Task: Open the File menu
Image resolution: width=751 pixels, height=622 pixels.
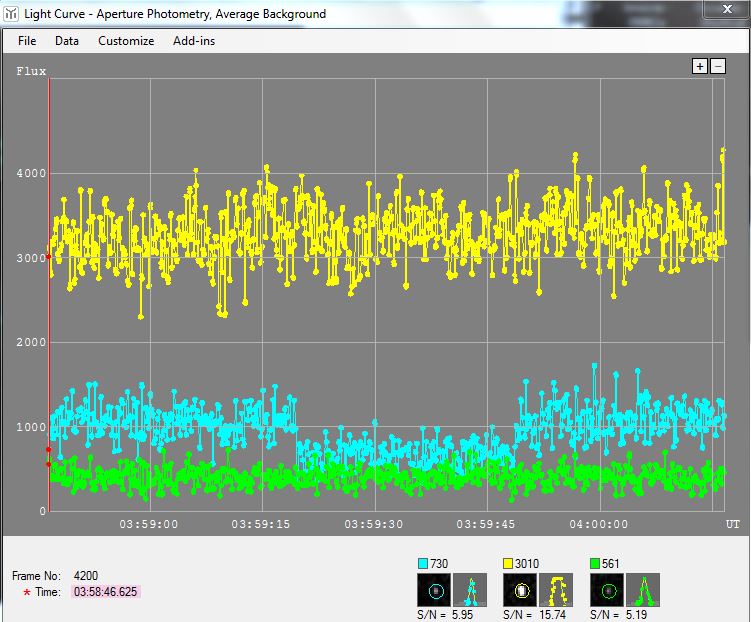Action: tap(27, 41)
